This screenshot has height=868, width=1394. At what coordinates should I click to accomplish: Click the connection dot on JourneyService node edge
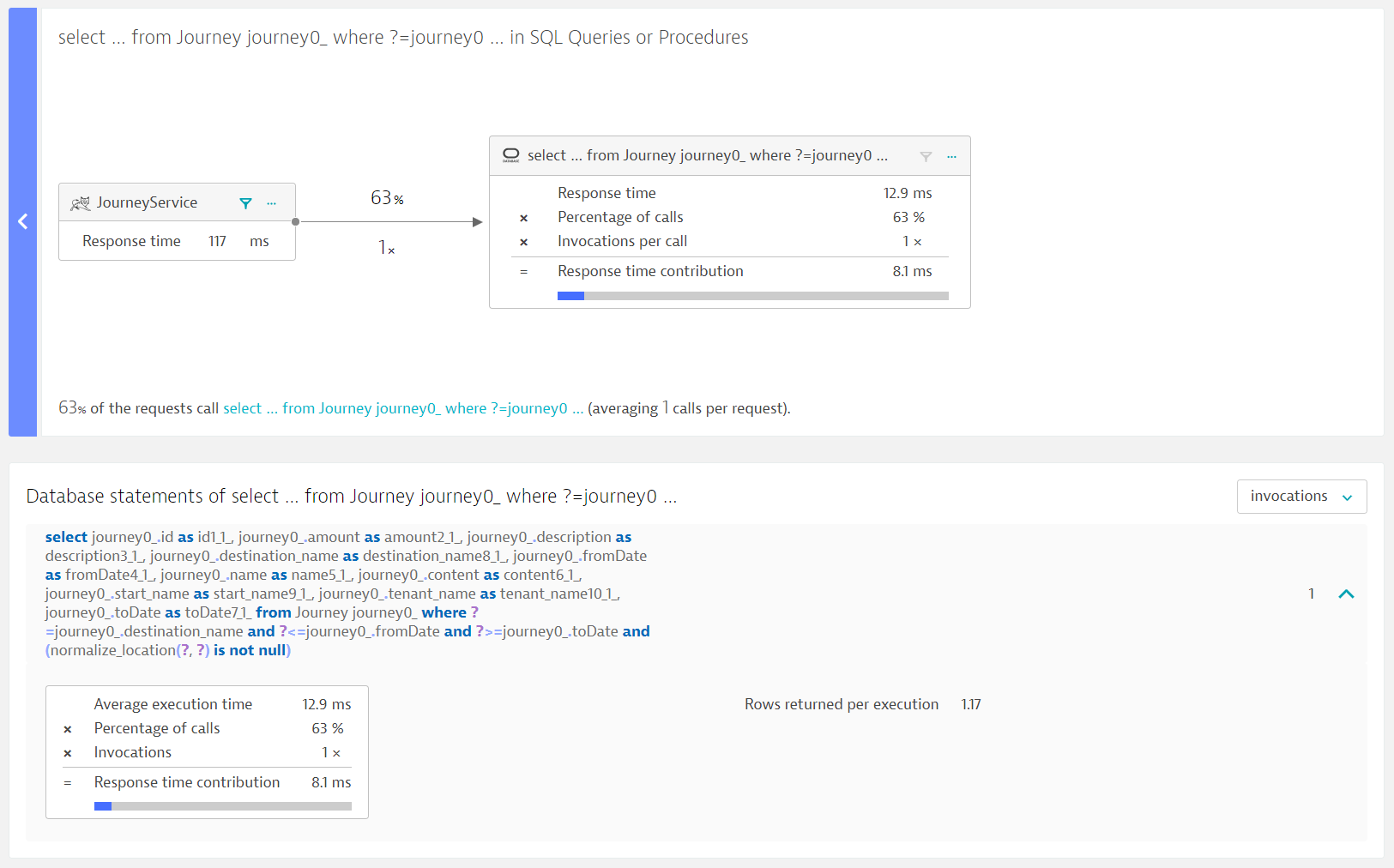coord(295,221)
